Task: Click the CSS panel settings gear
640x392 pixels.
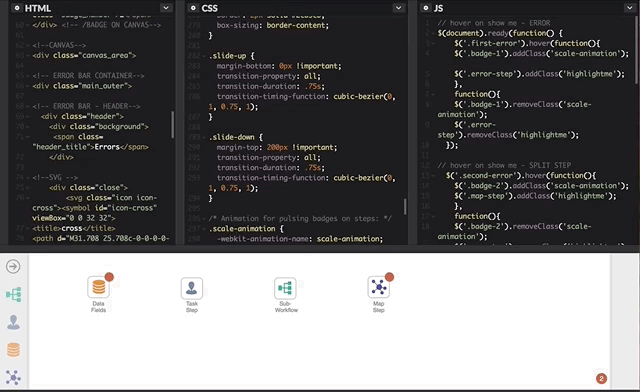Action: [x=193, y=8]
